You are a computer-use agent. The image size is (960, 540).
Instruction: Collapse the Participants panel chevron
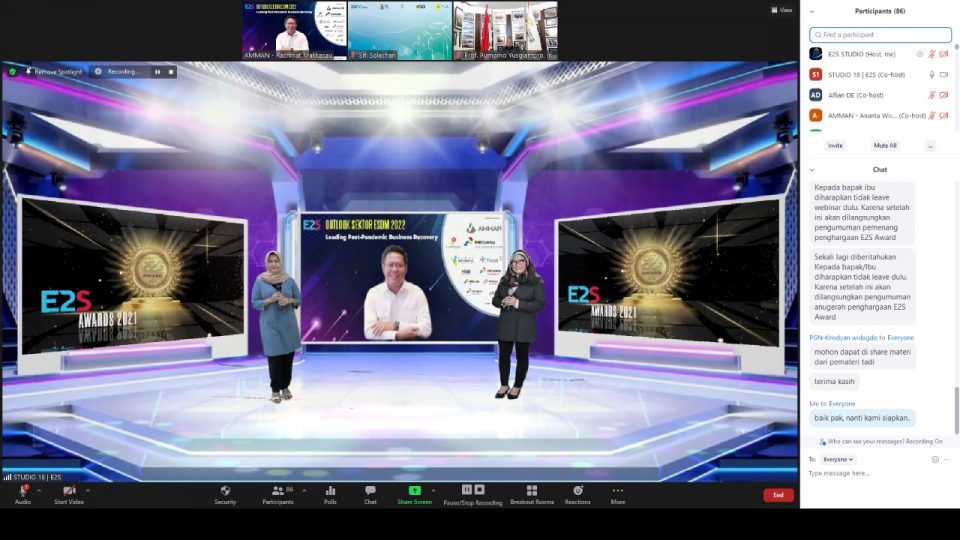[811, 11]
